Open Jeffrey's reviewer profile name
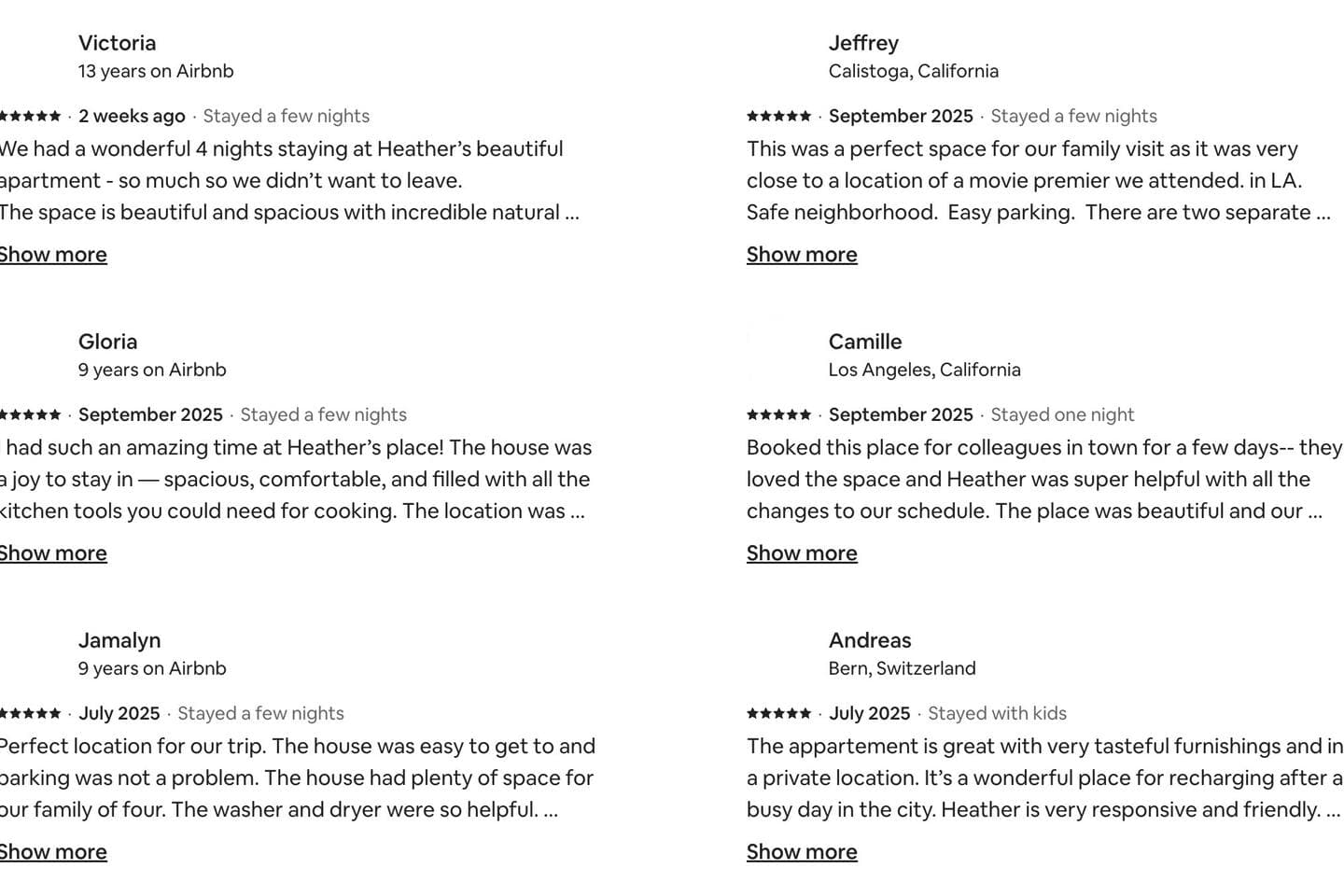 pos(864,43)
